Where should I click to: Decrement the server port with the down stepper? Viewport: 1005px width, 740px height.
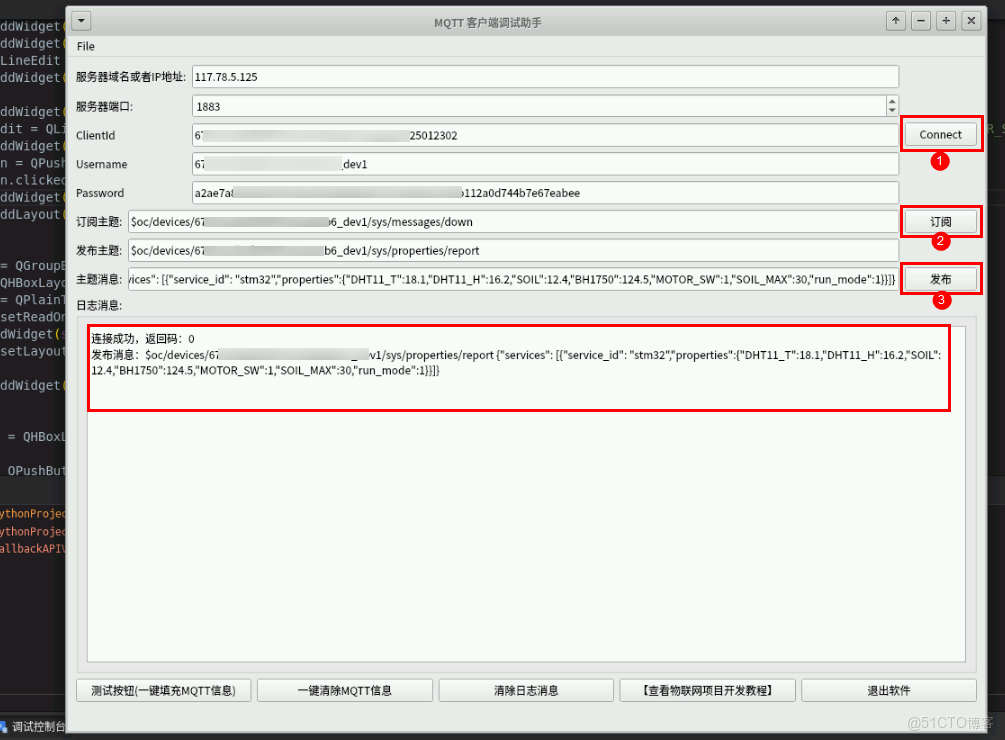pyautogui.click(x=891, y=110)
